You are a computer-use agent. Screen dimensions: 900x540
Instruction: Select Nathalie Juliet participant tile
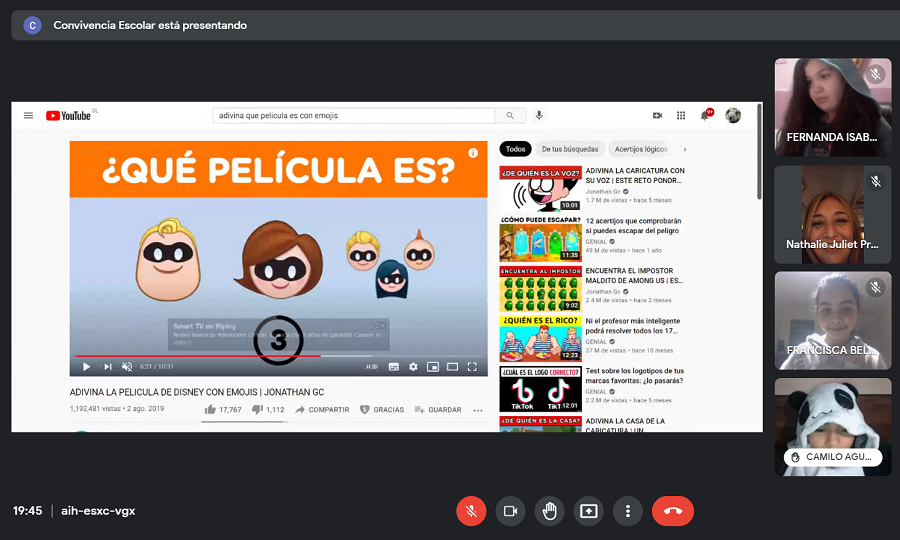click(833, 215)
